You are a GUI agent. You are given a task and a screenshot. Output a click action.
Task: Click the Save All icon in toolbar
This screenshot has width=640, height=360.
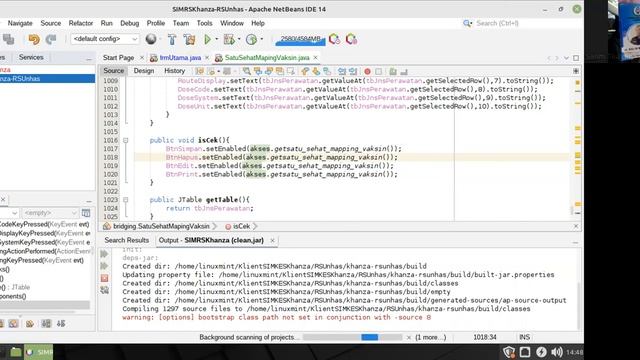tap(8, 39)
